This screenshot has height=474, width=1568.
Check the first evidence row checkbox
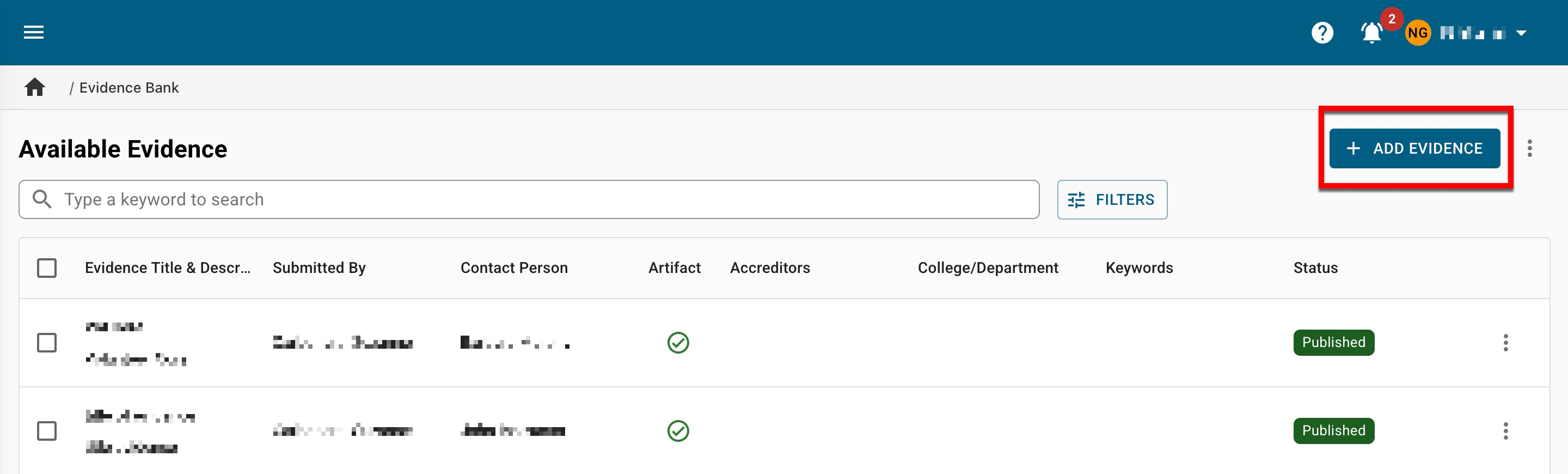(x=47, y=342)
